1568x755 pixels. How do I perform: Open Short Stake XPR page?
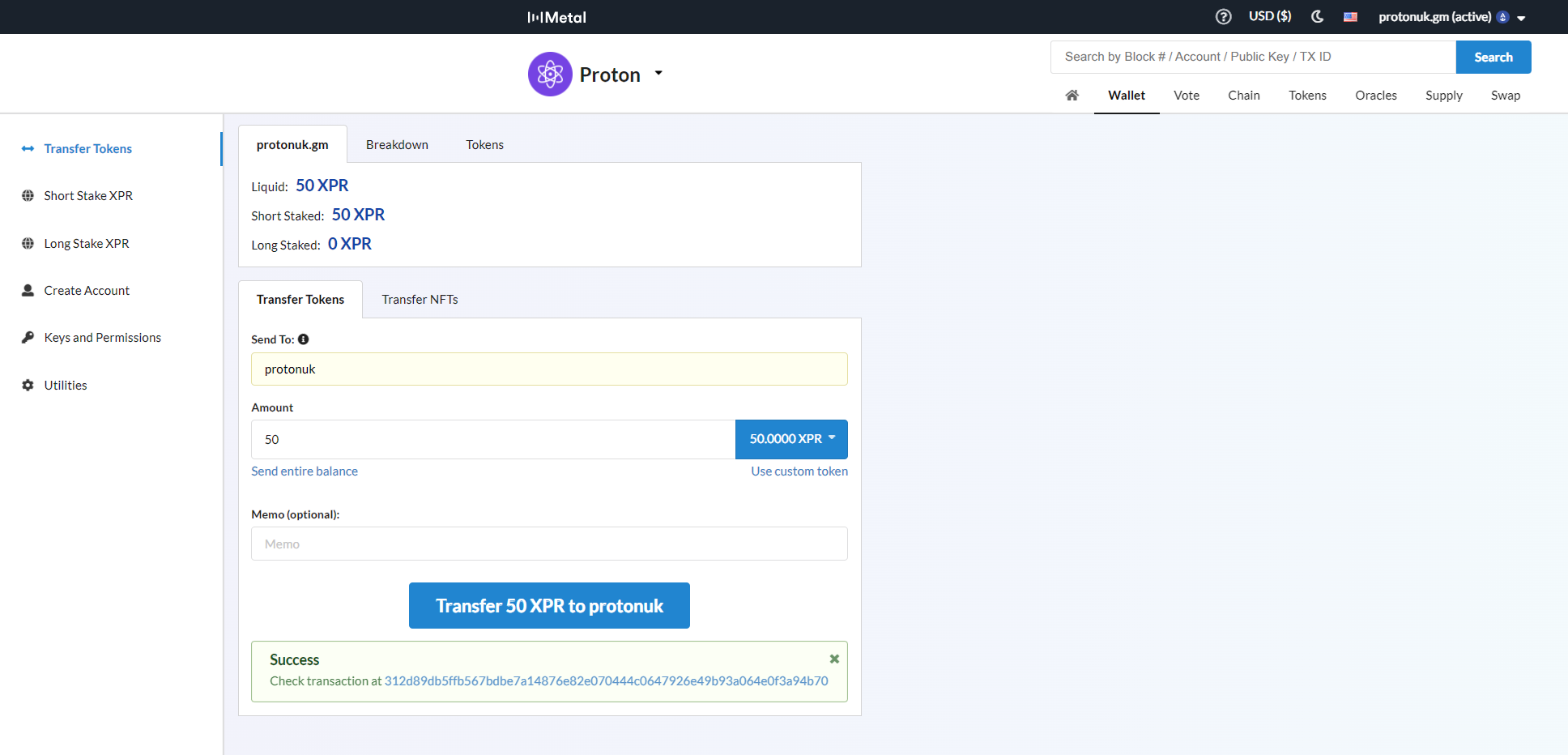[x=88, y=196]
